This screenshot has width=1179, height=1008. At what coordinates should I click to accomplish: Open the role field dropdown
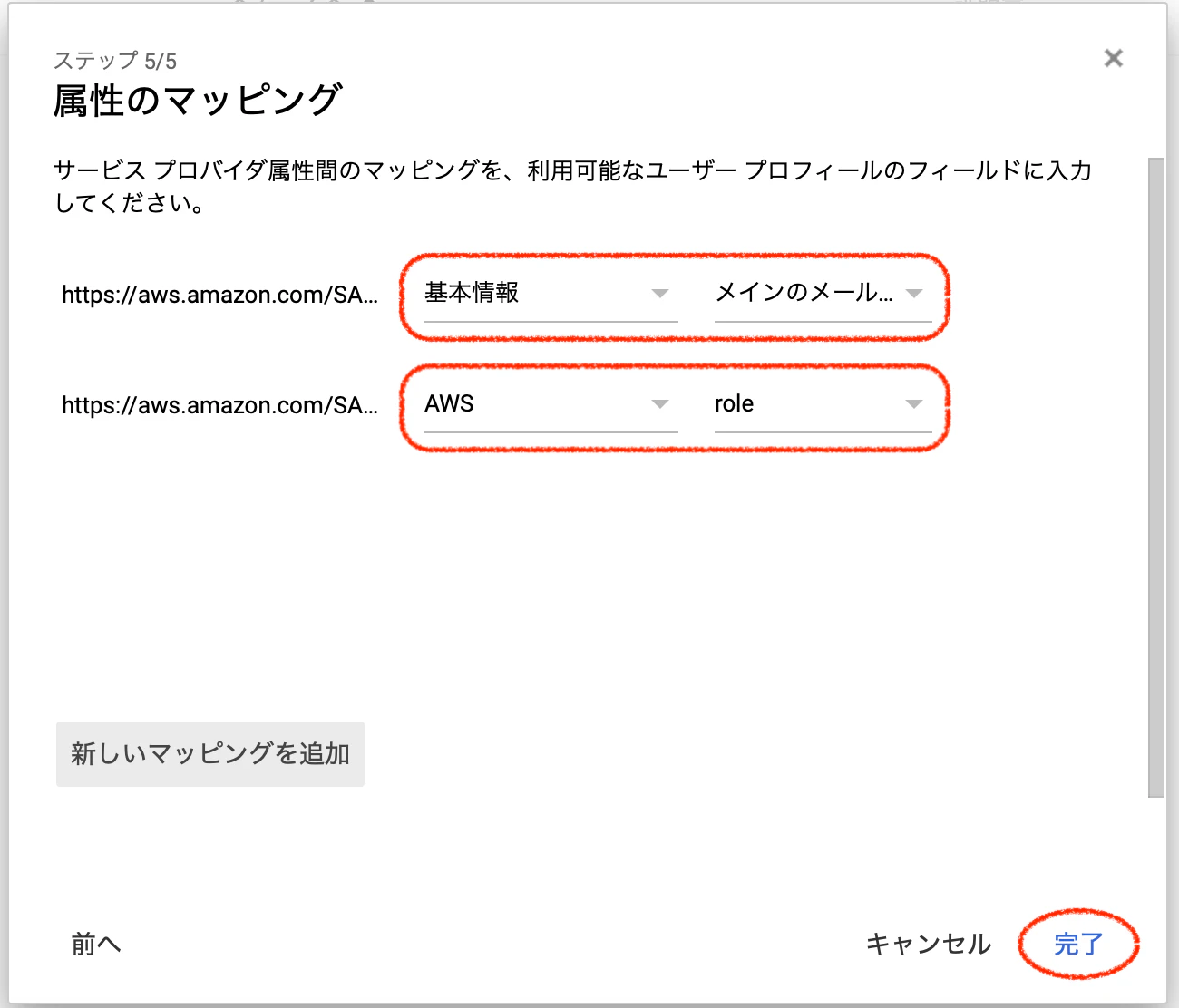(x=823, y=404)
